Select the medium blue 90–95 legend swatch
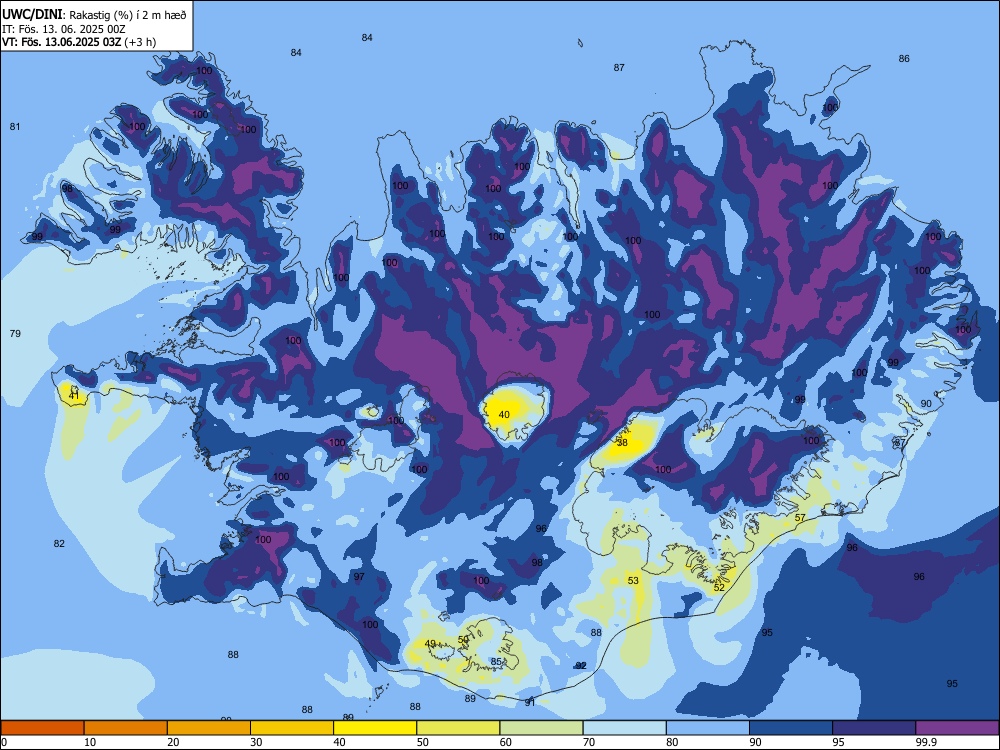The width and height of the screenshot is (1000, 750). [791, 728]
